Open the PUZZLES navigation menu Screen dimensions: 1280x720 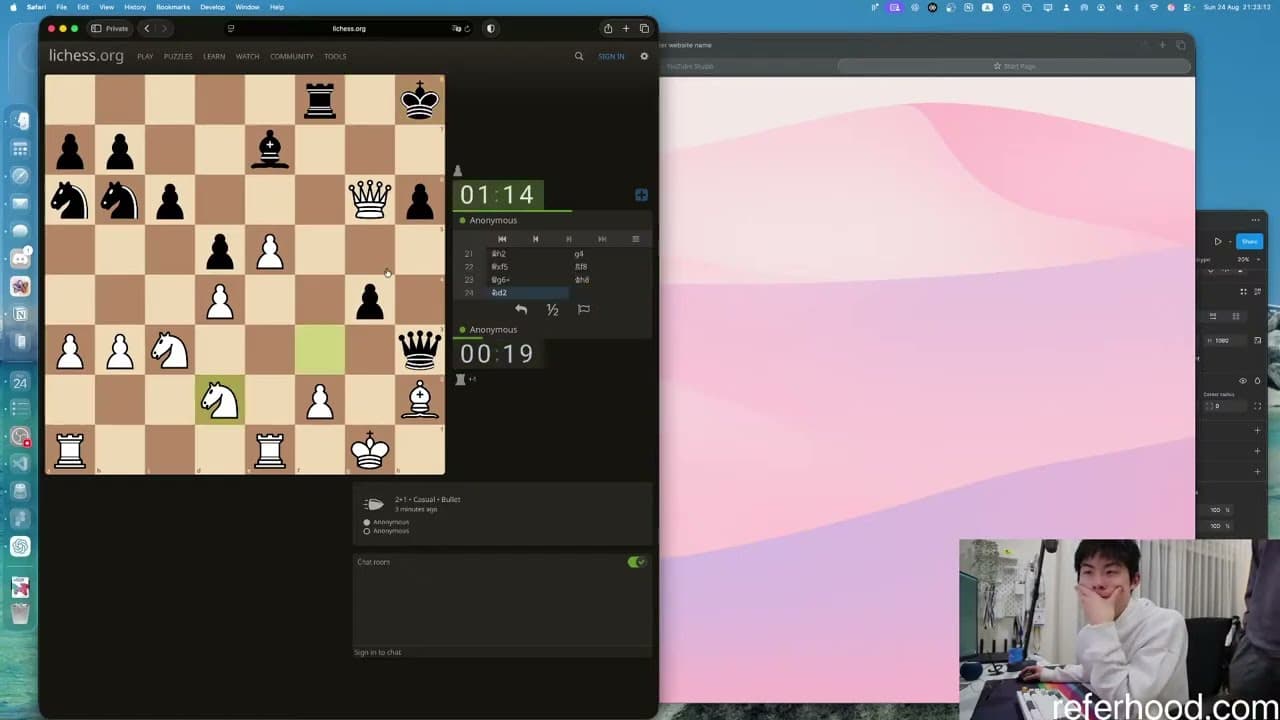coord(178,57)
